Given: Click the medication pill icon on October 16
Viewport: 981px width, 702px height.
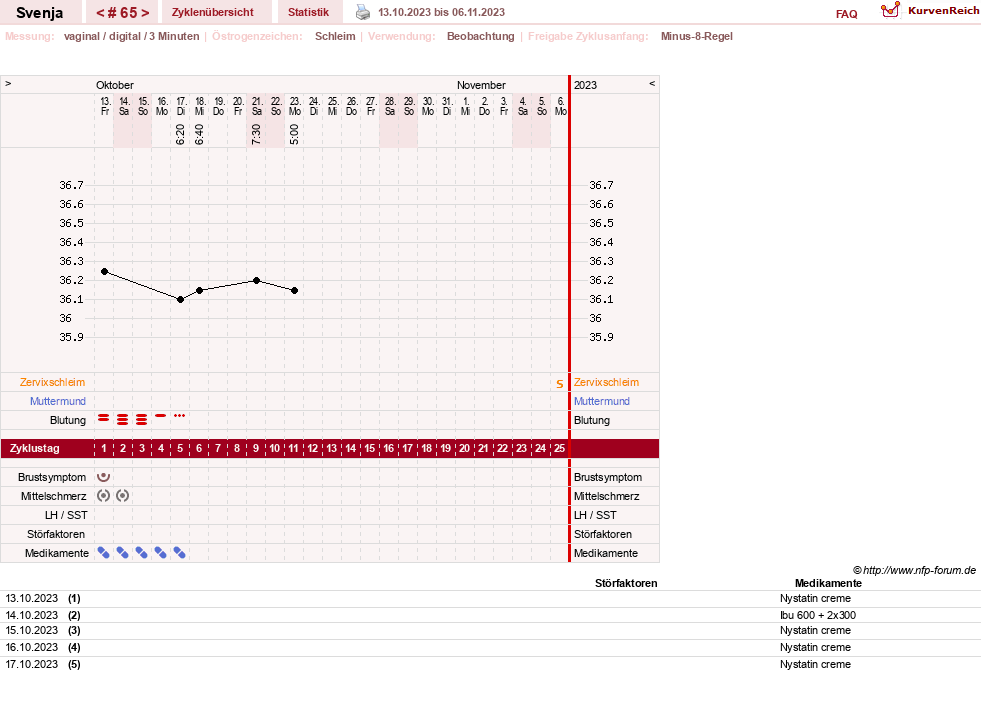Looking at the screenshot, I should 161,552.
